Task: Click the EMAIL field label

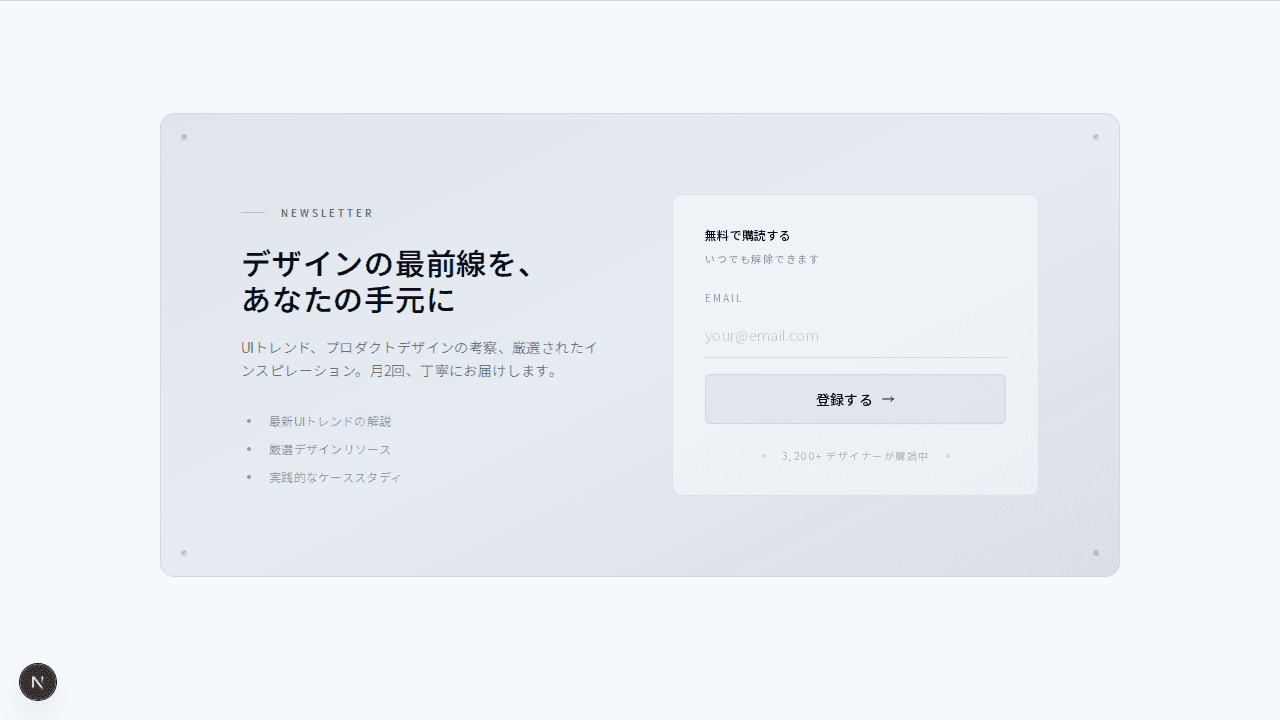Action: pyautogui.click(x=724, y=298)
